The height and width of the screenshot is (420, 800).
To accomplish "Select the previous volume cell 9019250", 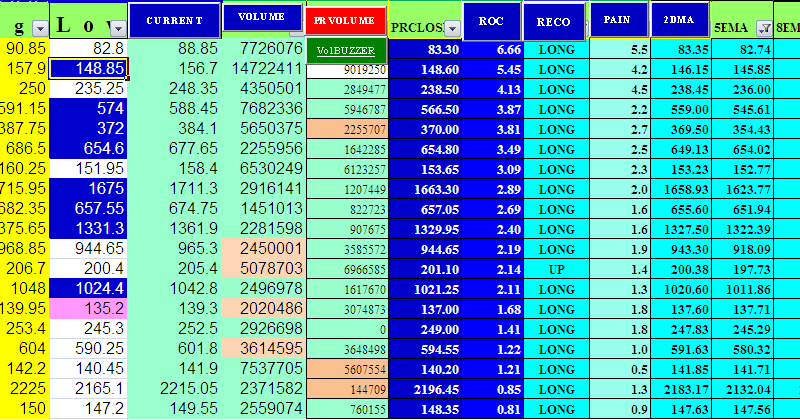I will 347,70.
